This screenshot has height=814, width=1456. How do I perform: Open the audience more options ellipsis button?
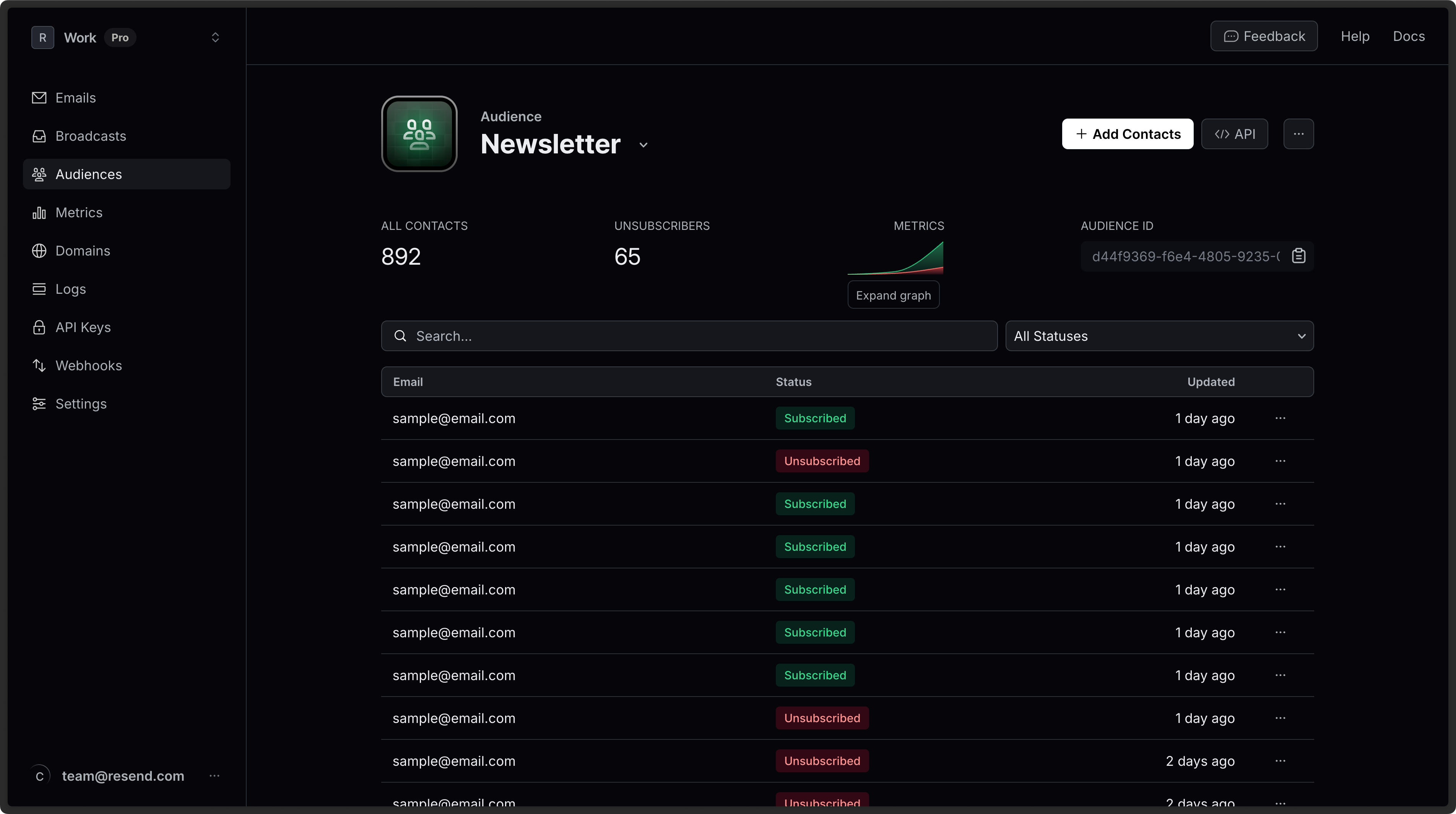pos(1298,134)
